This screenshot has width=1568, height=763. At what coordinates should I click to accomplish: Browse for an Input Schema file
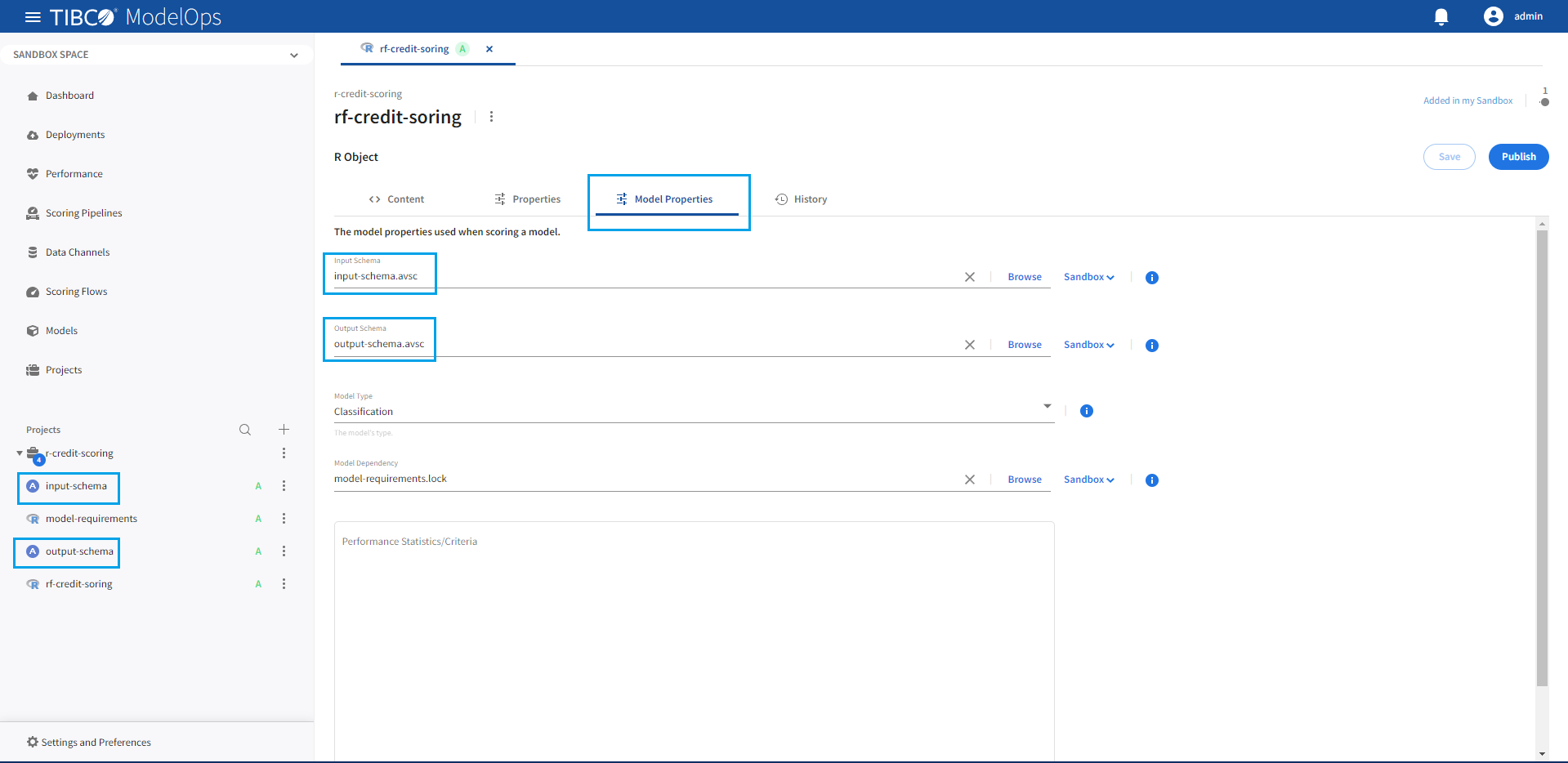[x=1024, y=277]
